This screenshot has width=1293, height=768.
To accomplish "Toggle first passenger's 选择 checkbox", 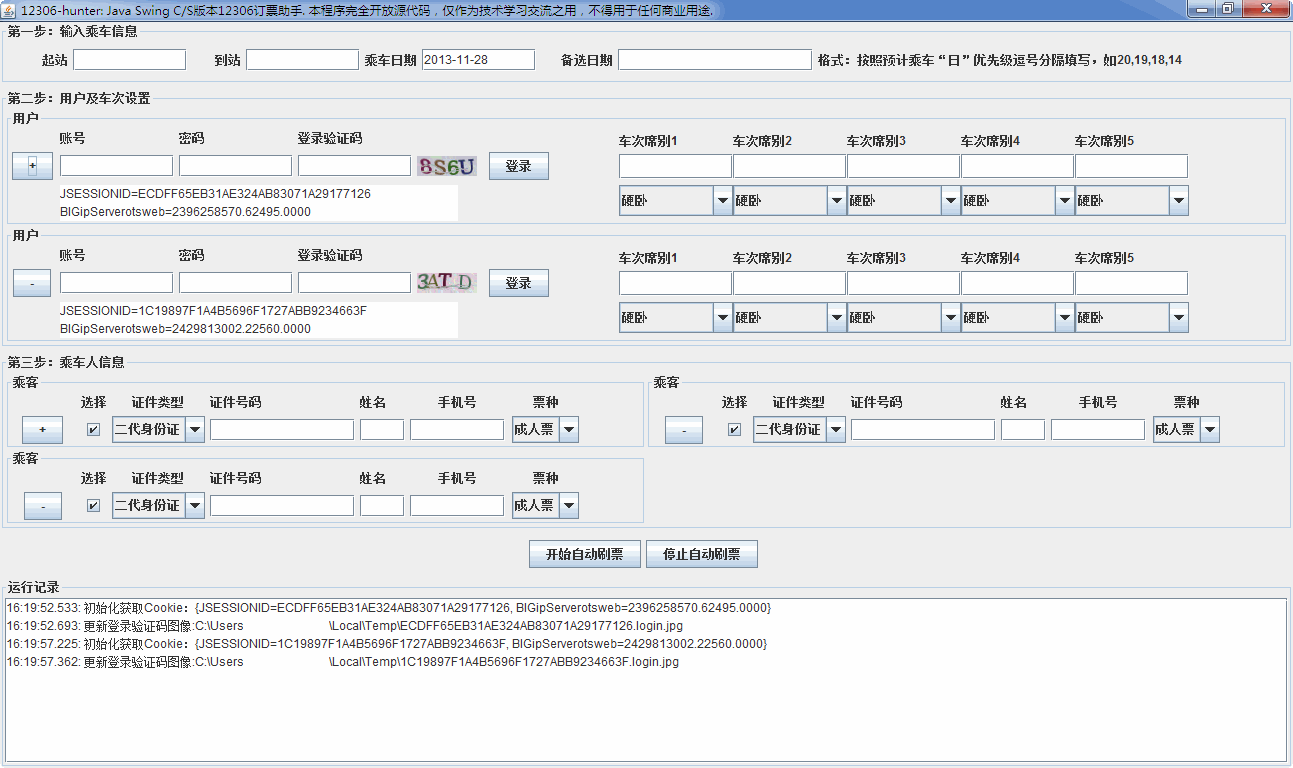I will pos(94,430).
